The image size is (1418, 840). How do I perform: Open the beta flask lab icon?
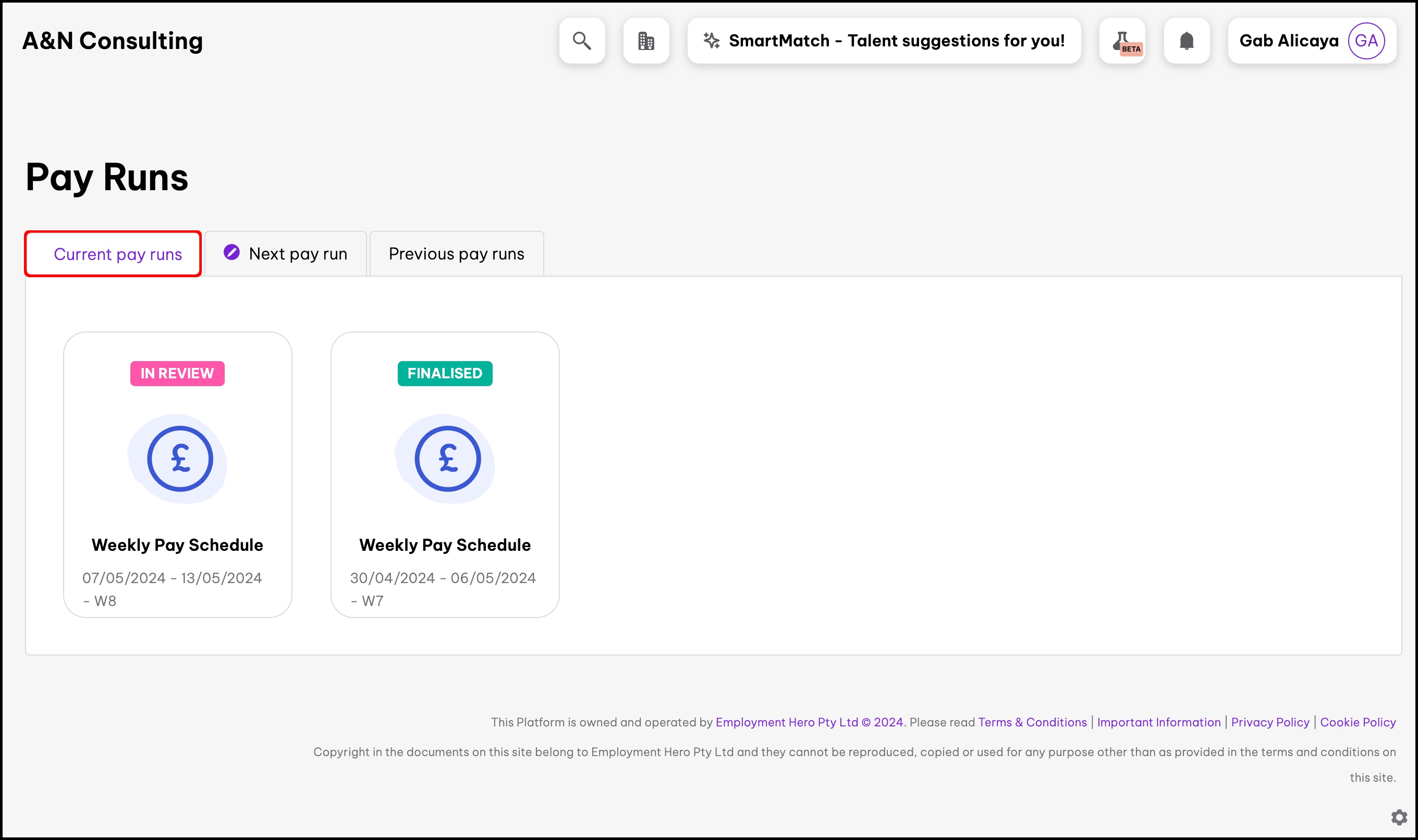(1122, 41)
